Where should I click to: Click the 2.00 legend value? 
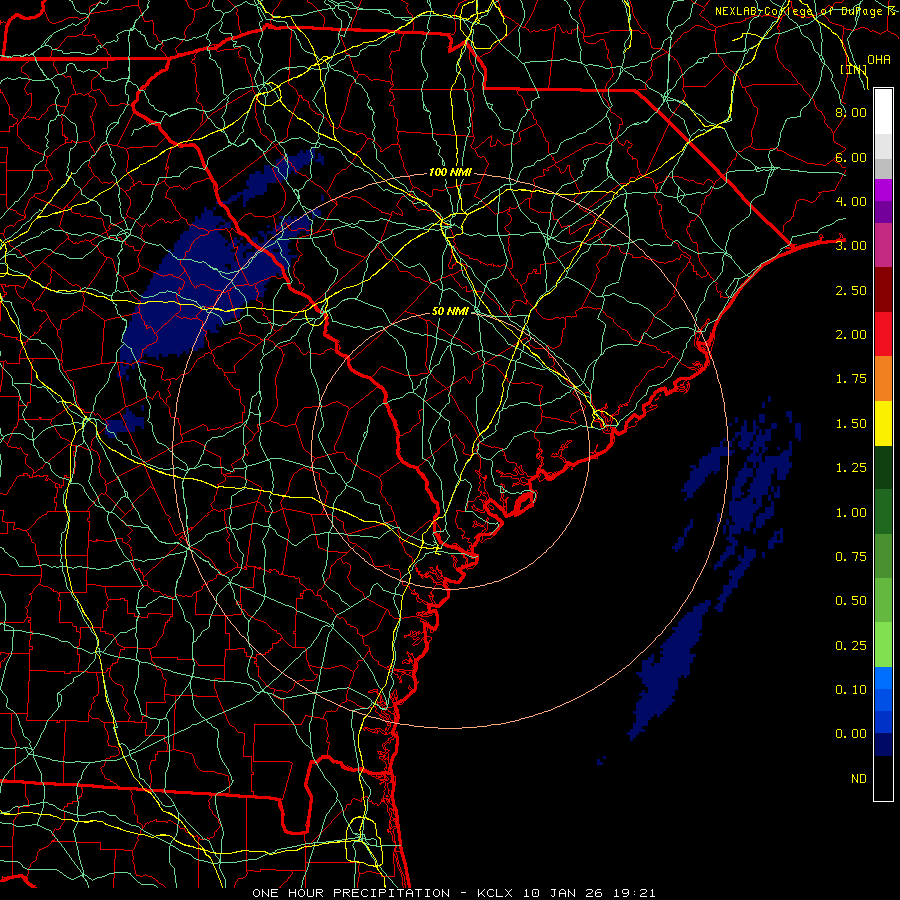tap(851, 334)
